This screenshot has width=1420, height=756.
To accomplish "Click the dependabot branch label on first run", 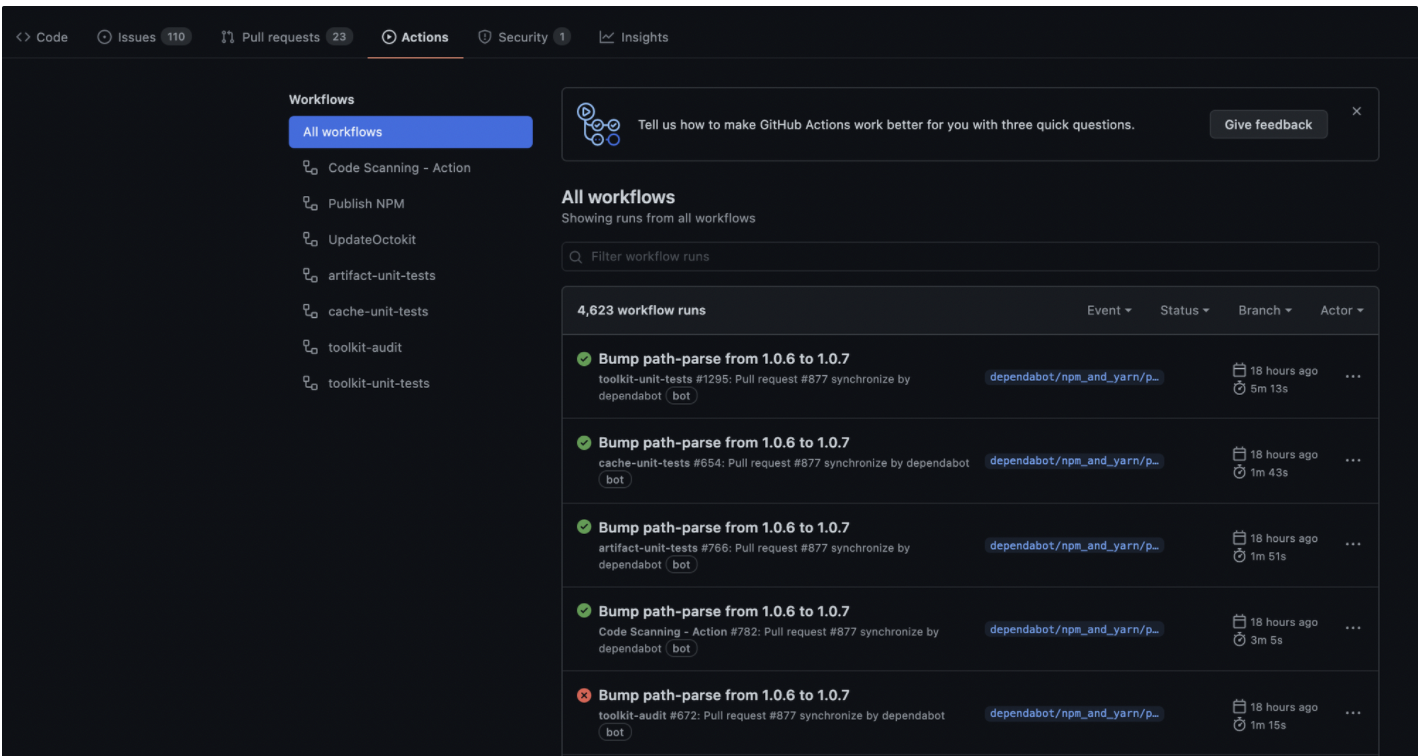I will pos(1075,377).
